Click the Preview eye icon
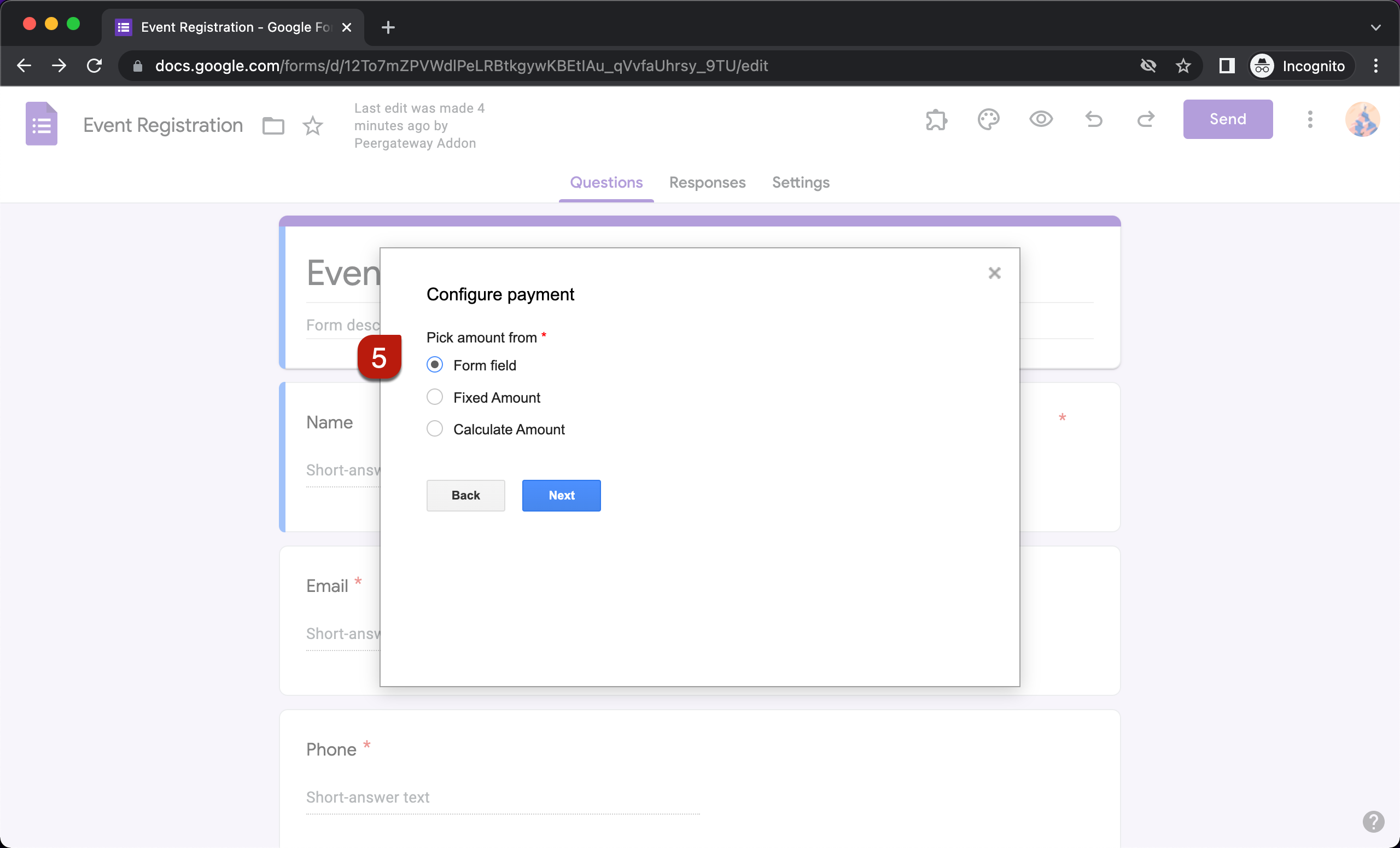This screenshot has height=848, width=1400. 1041,119
